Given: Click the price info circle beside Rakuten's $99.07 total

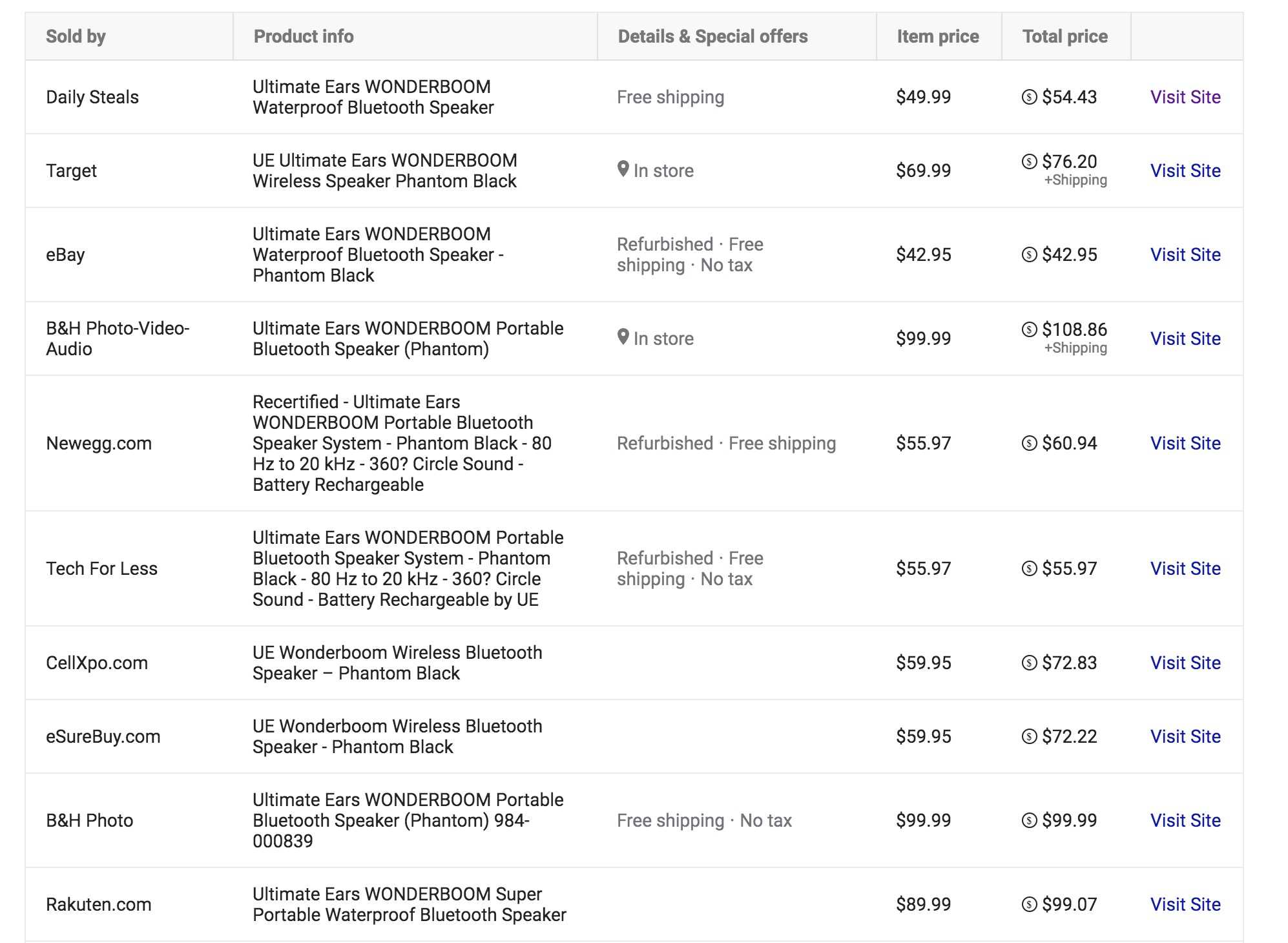Looking at the screenshot, I should (1030, 904).
